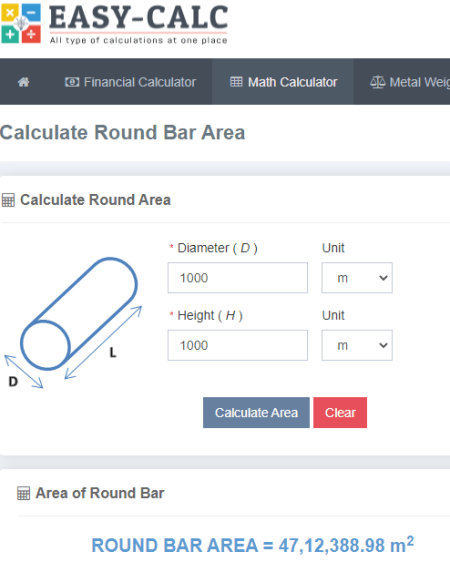The image size is (450, 562).
Task: Click the calculator icon beside Area of Round Bar
Action: pos(24,493)
